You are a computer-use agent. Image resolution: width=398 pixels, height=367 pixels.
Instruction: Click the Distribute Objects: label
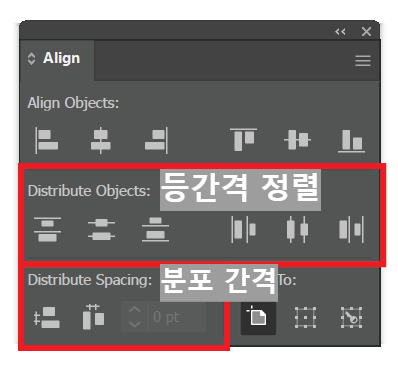click(89, 191)
